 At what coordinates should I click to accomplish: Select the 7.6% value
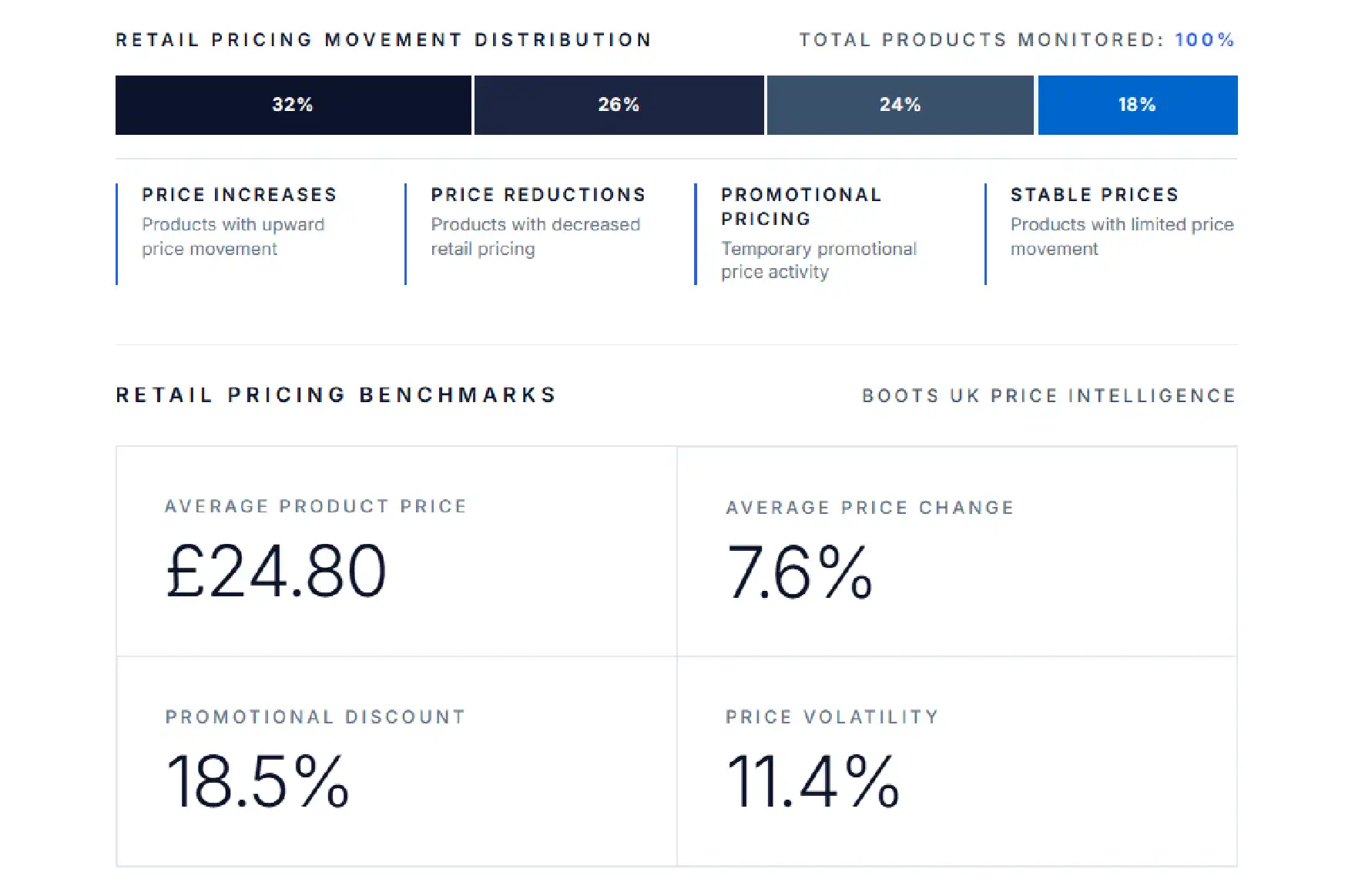800,572
